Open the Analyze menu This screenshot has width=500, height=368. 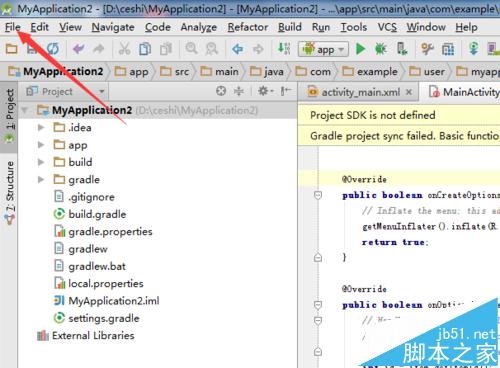(199, 27)
